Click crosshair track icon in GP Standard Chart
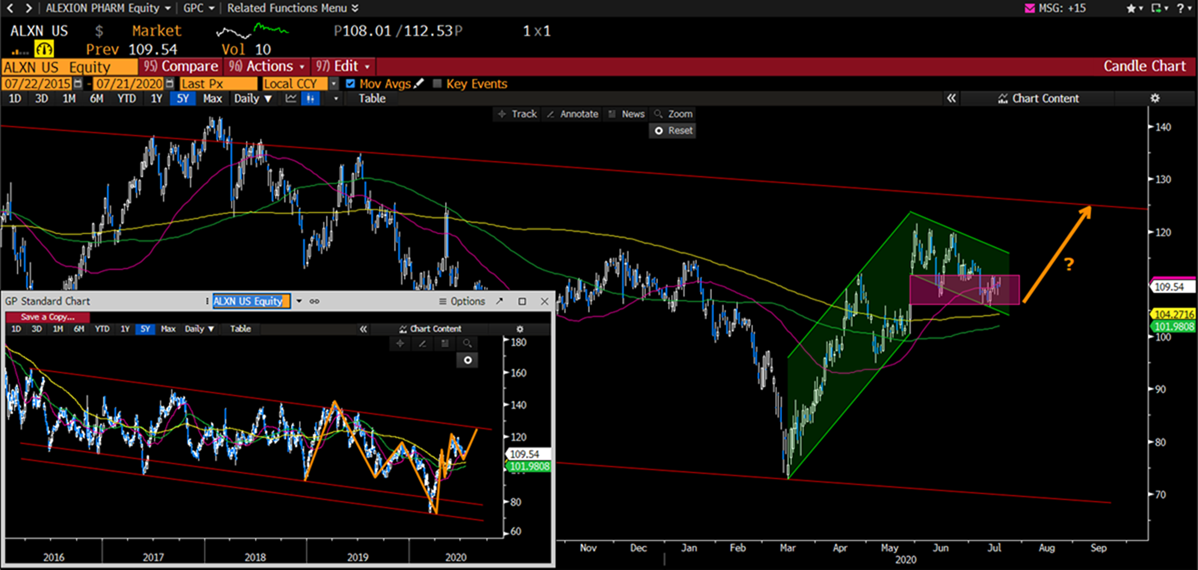The height and width of the screenshot is (570, 1198). 400,344
